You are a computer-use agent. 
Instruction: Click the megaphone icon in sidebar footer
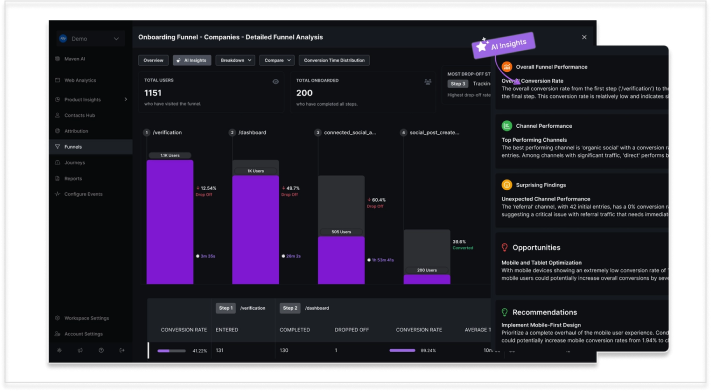click(80, 350)
